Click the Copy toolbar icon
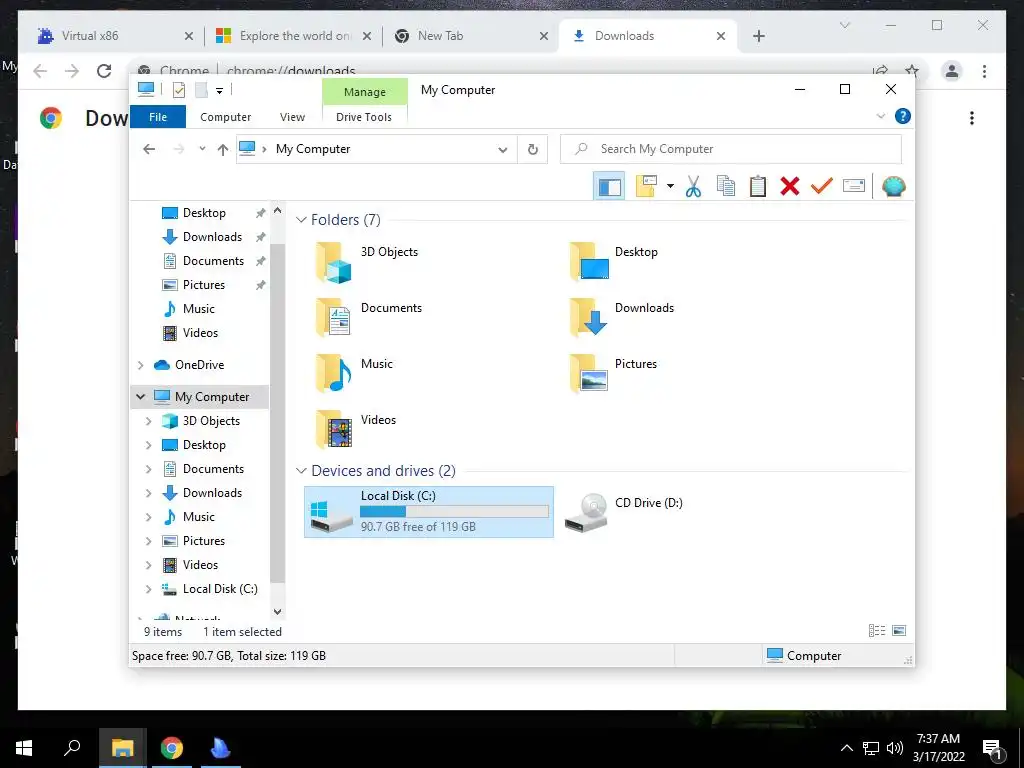The image size is (1024, 768). click(726, 187)
